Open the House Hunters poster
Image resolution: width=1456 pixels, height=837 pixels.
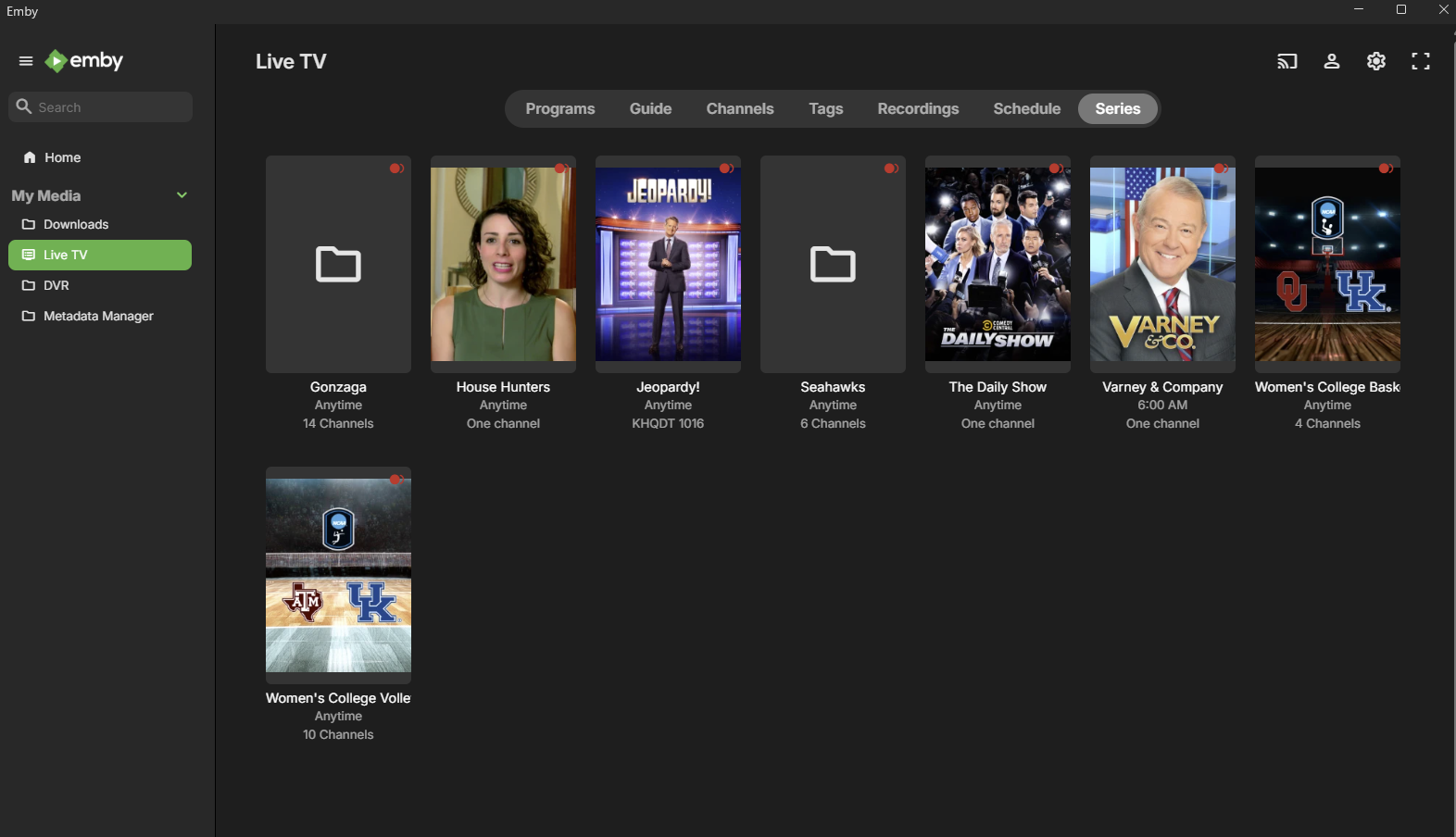pos(503,264)
